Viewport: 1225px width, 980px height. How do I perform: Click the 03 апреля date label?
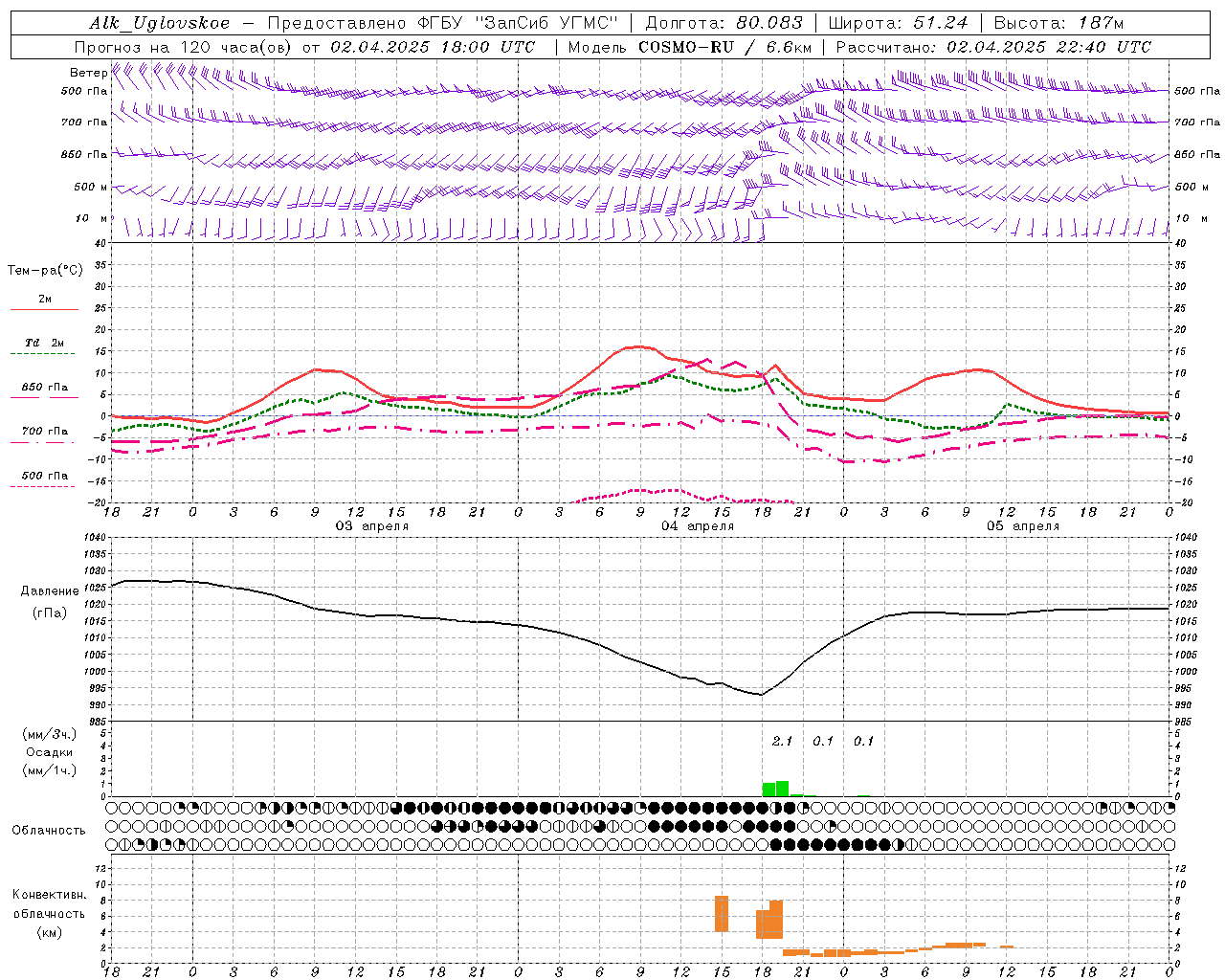coord(371,526)
